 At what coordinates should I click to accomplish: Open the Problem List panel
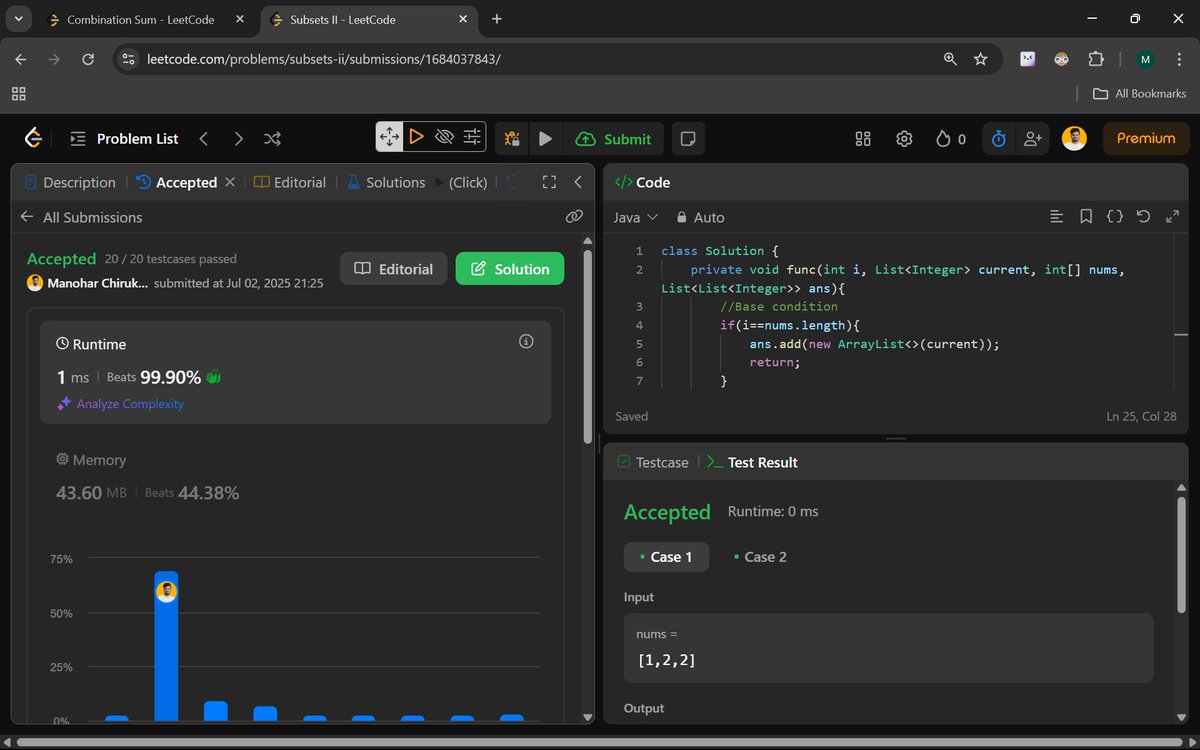[124, 139]
